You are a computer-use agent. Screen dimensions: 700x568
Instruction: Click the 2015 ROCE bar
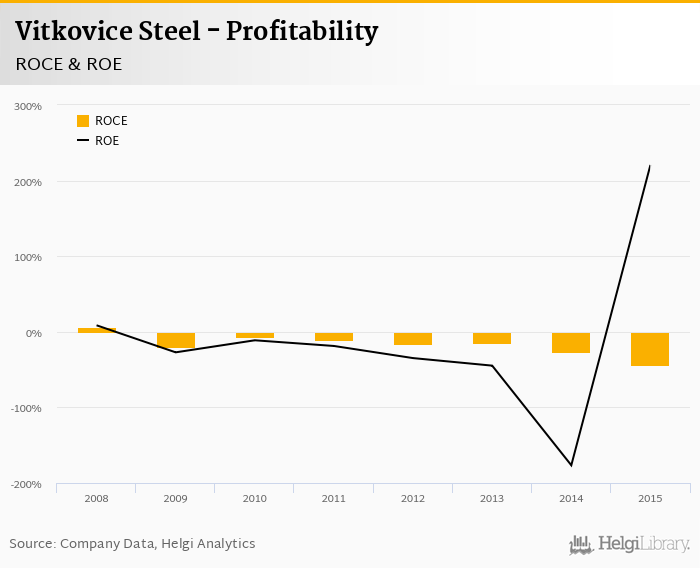[650, 349]
